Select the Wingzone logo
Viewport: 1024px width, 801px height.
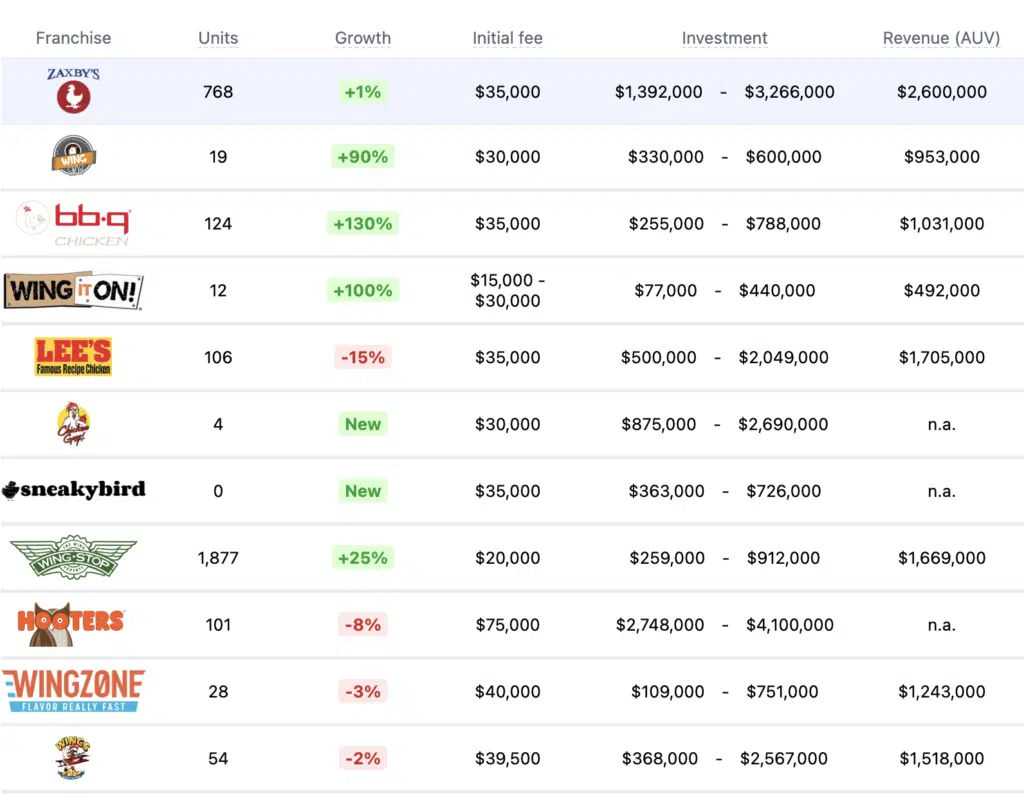(73, 691)
